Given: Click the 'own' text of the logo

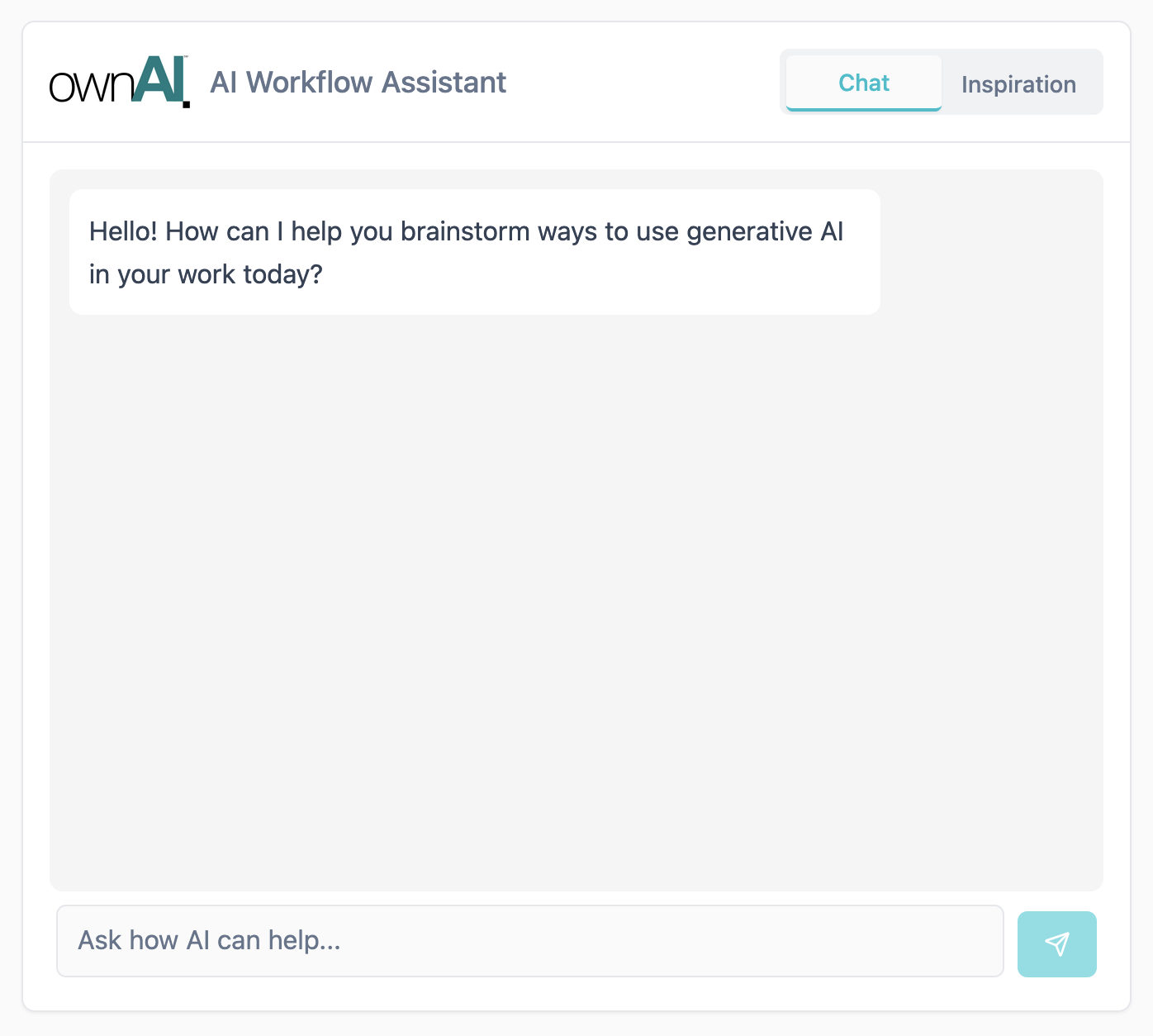Looking at the screenshot, I should click(91, 87).
